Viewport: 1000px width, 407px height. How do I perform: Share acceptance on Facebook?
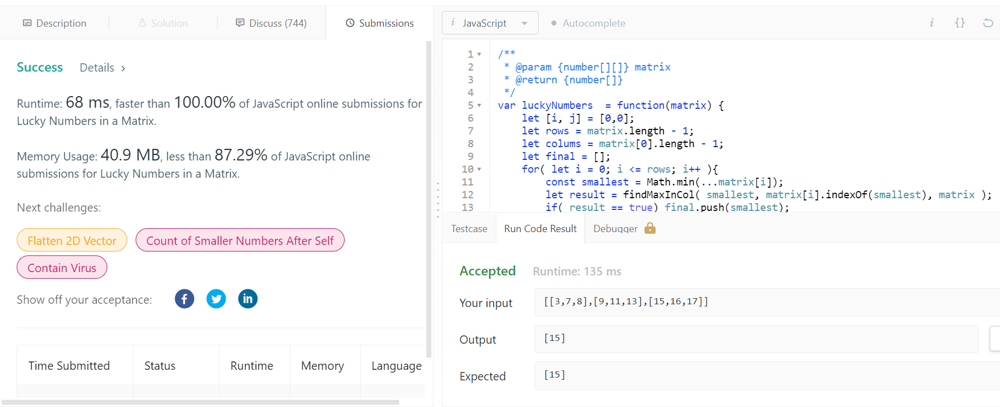[184, 299]
